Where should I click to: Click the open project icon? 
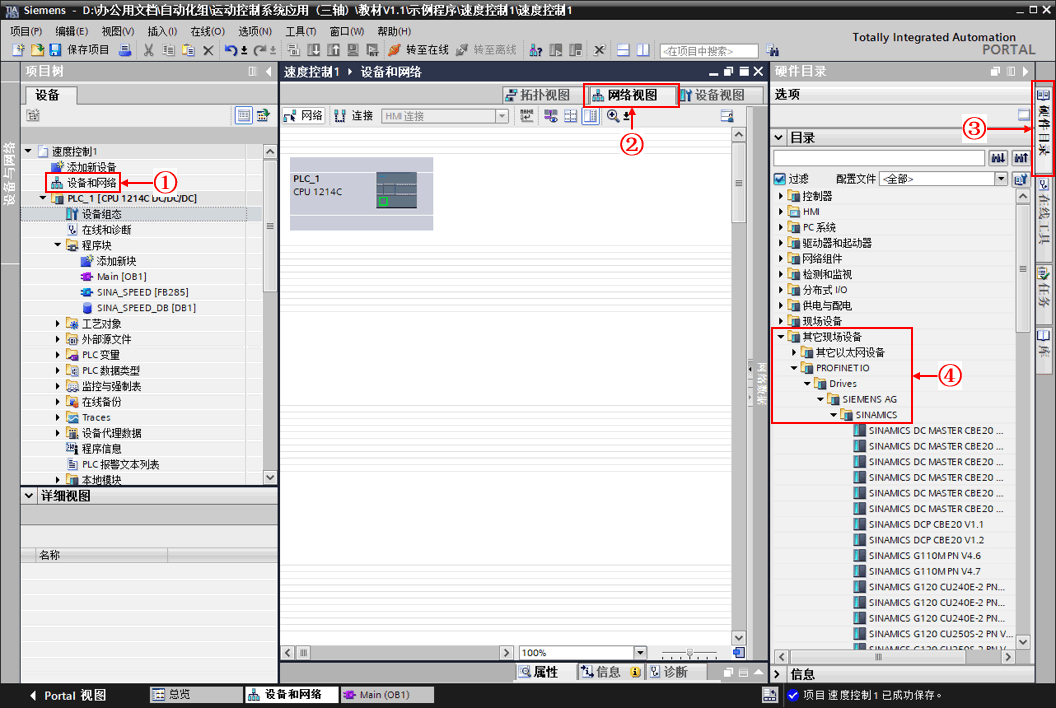click(x=37, y=50)
